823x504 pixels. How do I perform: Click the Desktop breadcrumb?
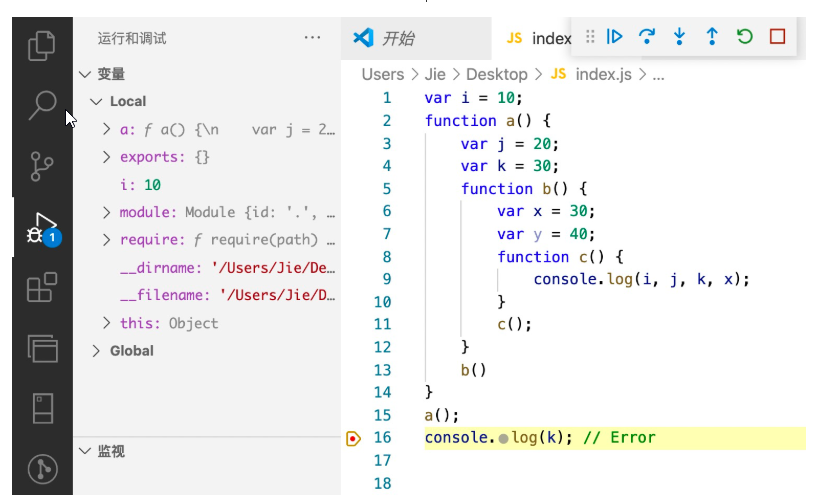(x=497, y=75)
